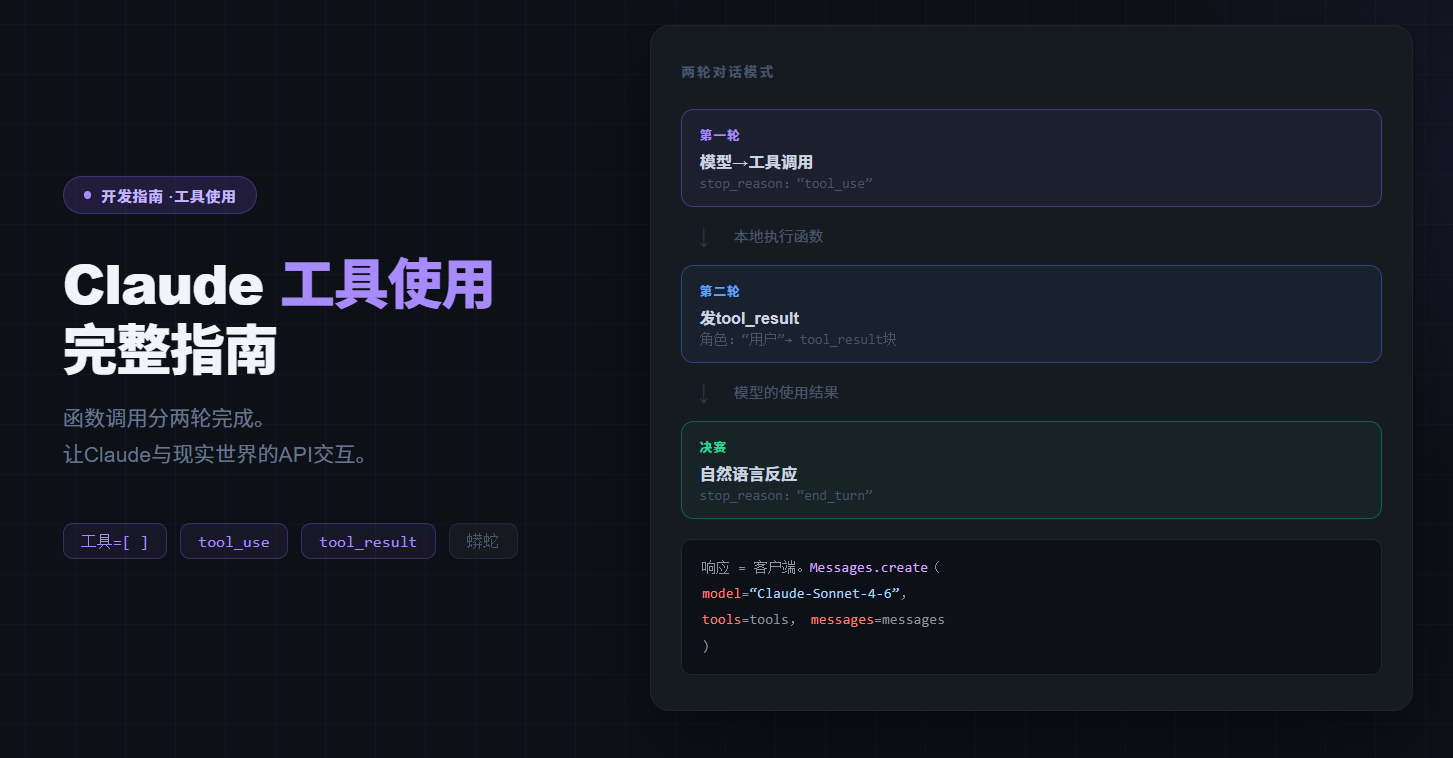
Task: Click the model="Claude-Sonnet-4-6" code line
Action: (804, 593)
